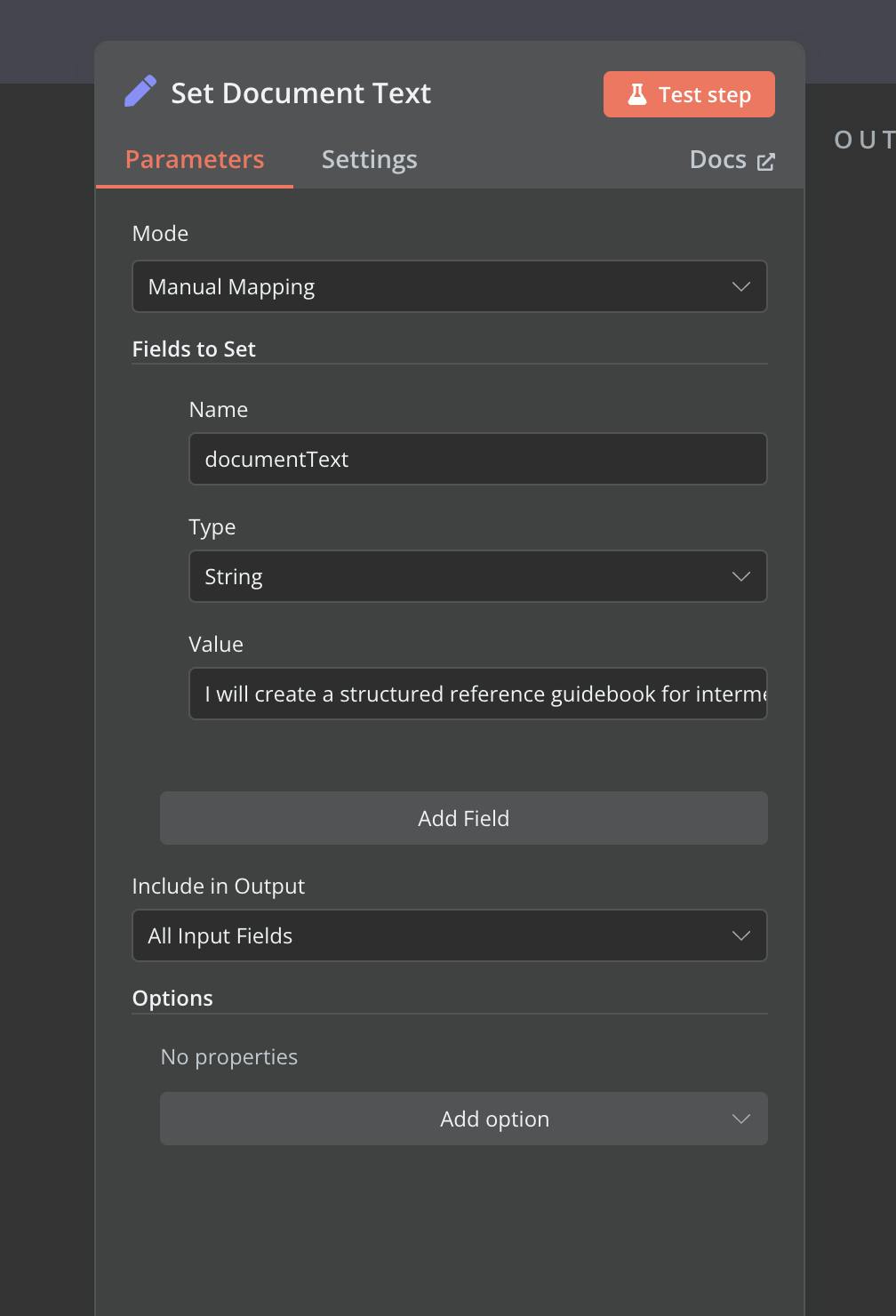This screenshot has height=1316, width=896.
Task: Open the Docs link
Action: (x=718, y=159)
